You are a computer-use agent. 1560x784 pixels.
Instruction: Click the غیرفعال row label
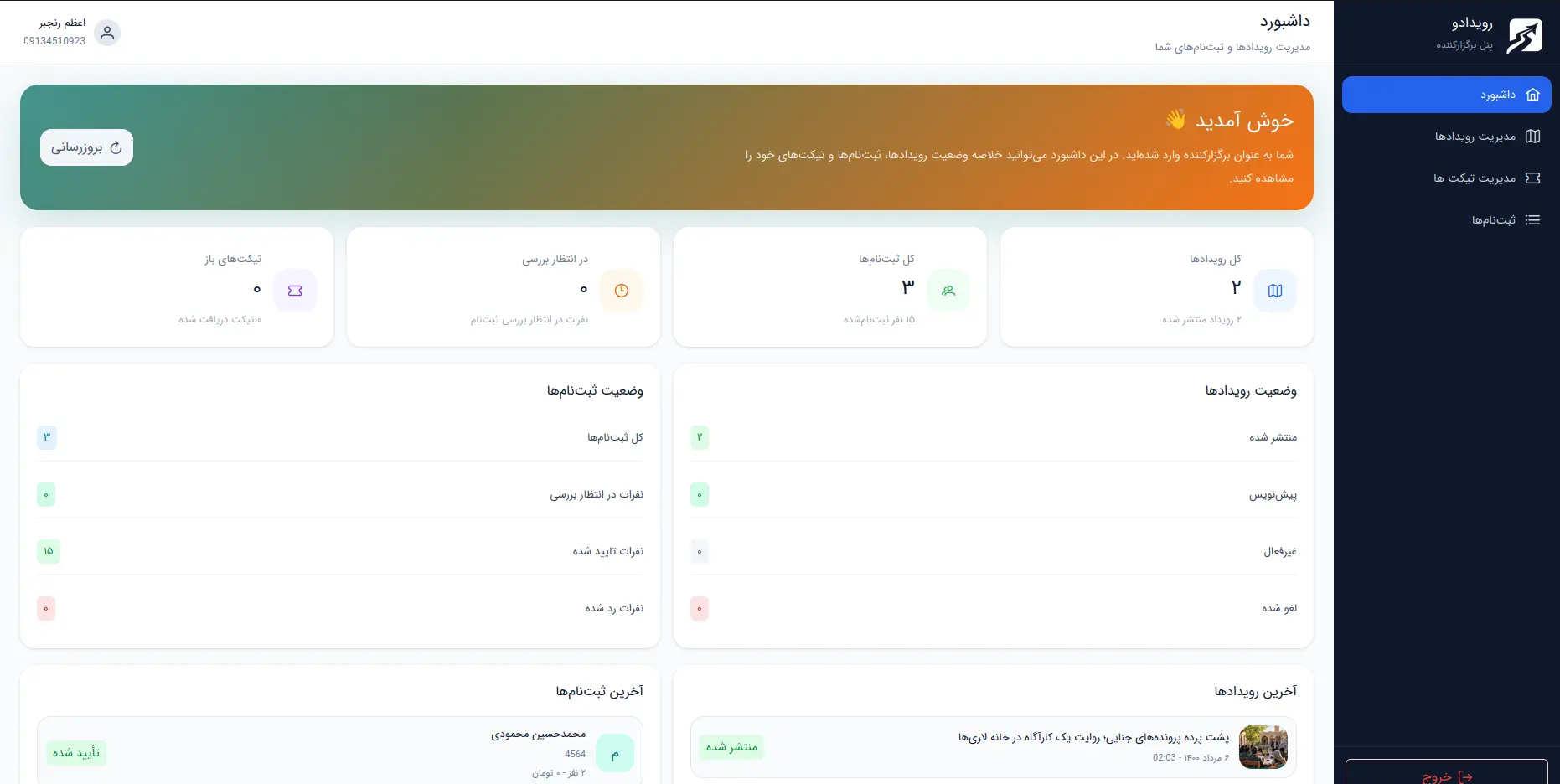click(1280, 552)
